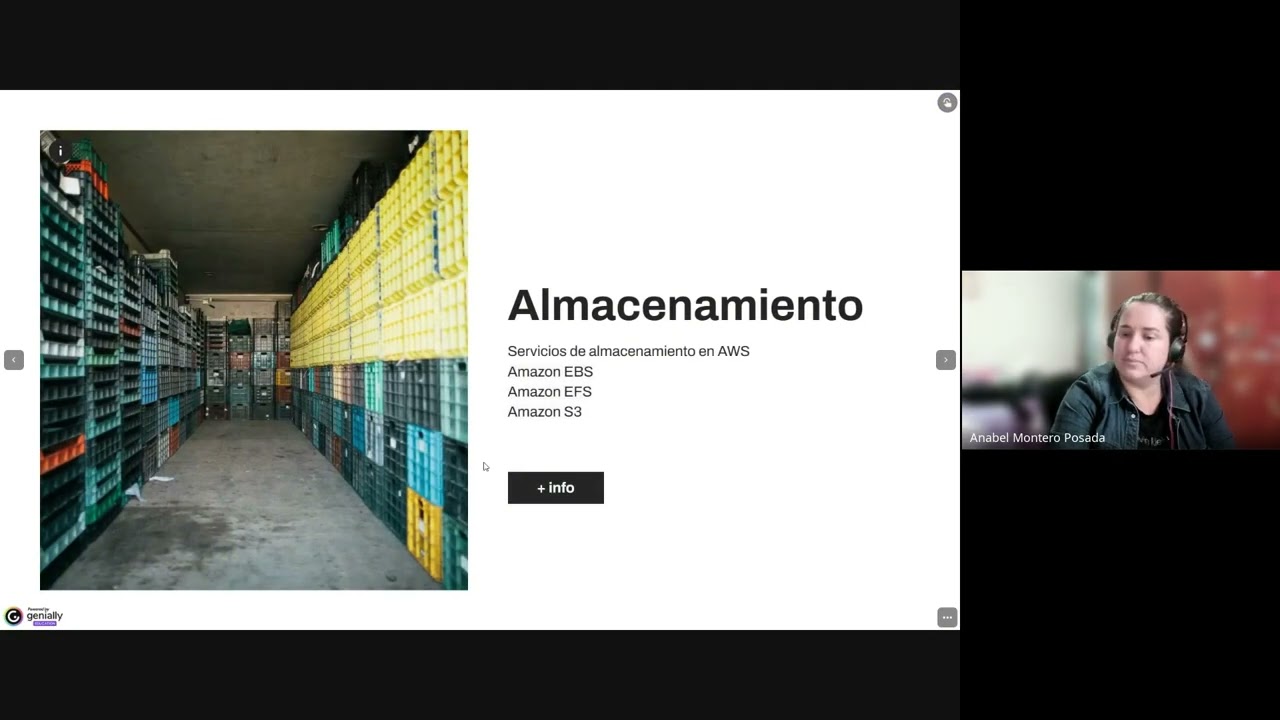Screen dimensions: 1280x720
Task: Open the three-dot options menu
Action: 947,617
